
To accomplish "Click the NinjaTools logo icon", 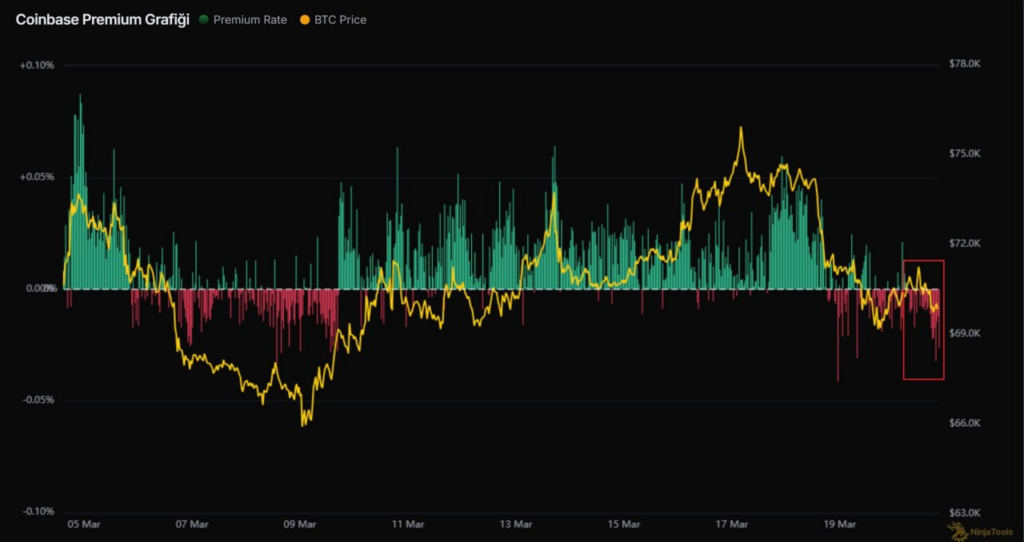I will click(956, 529).
